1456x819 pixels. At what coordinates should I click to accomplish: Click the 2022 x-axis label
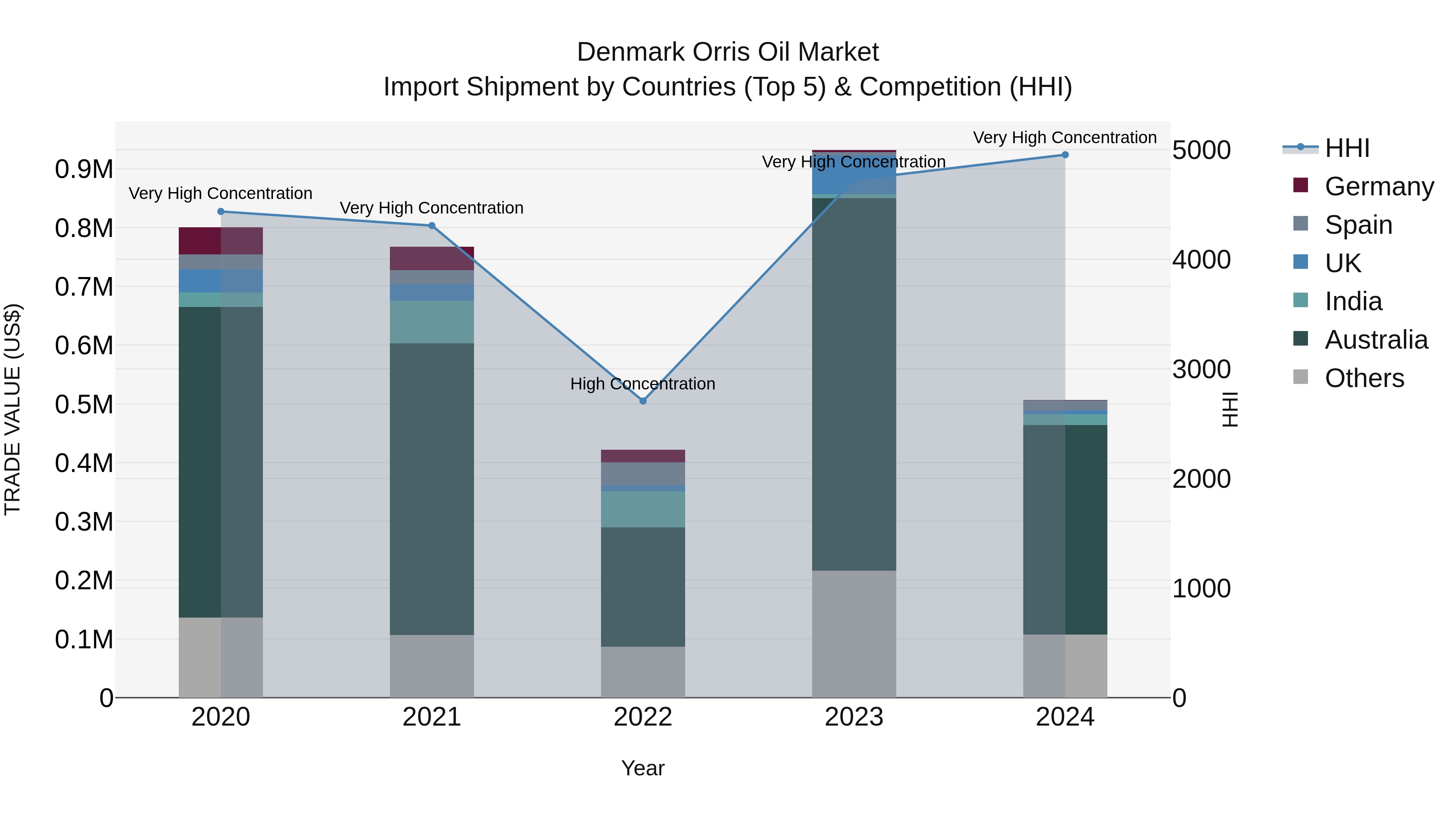pos(643,717)
